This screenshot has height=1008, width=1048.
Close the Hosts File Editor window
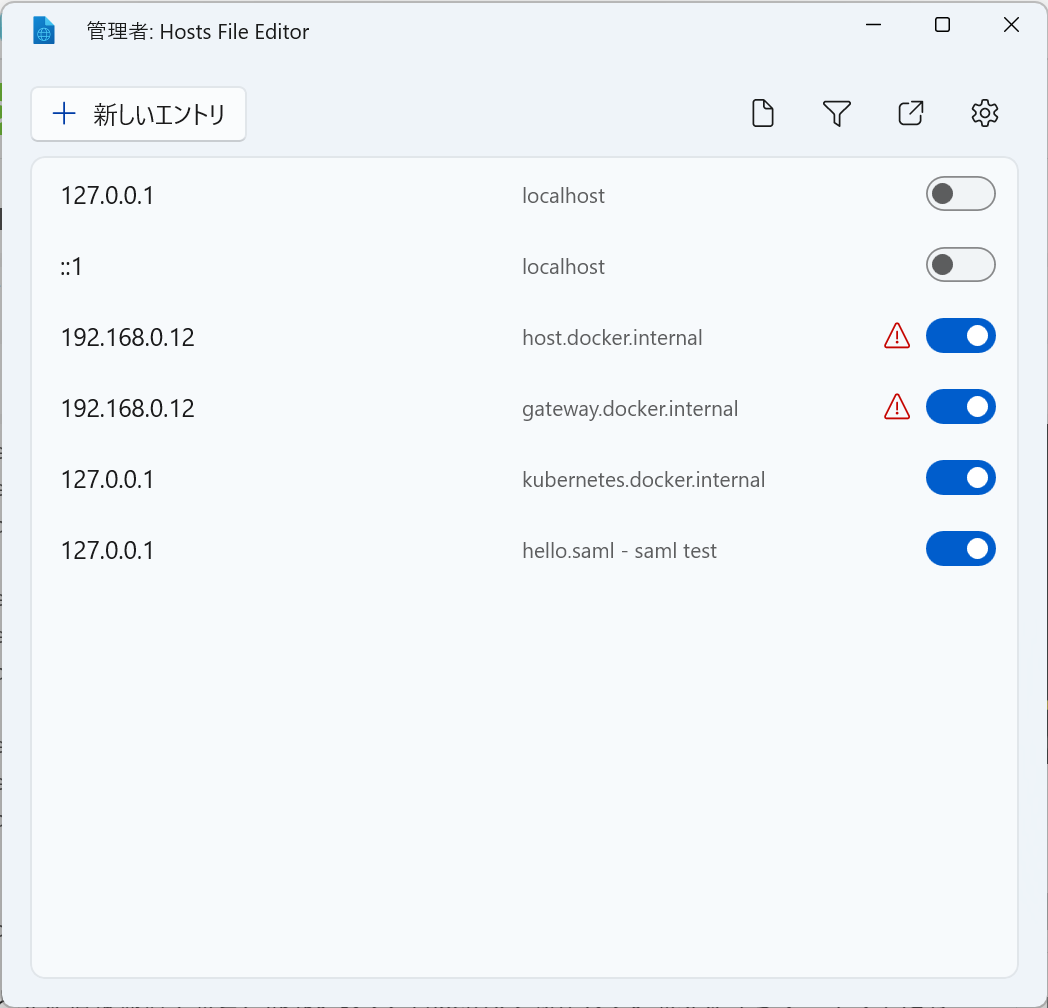click(1011, 25)
